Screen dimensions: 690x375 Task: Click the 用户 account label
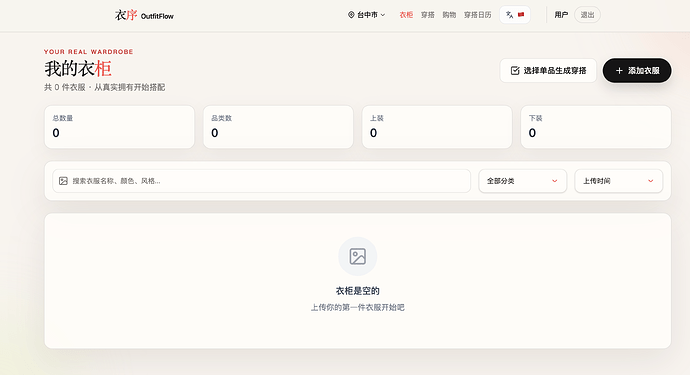click(561, 15)
